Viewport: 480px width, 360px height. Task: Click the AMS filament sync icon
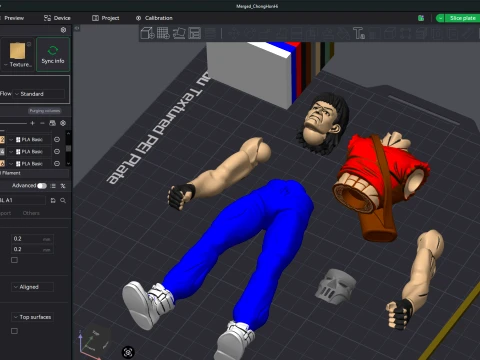click(52, 123)
